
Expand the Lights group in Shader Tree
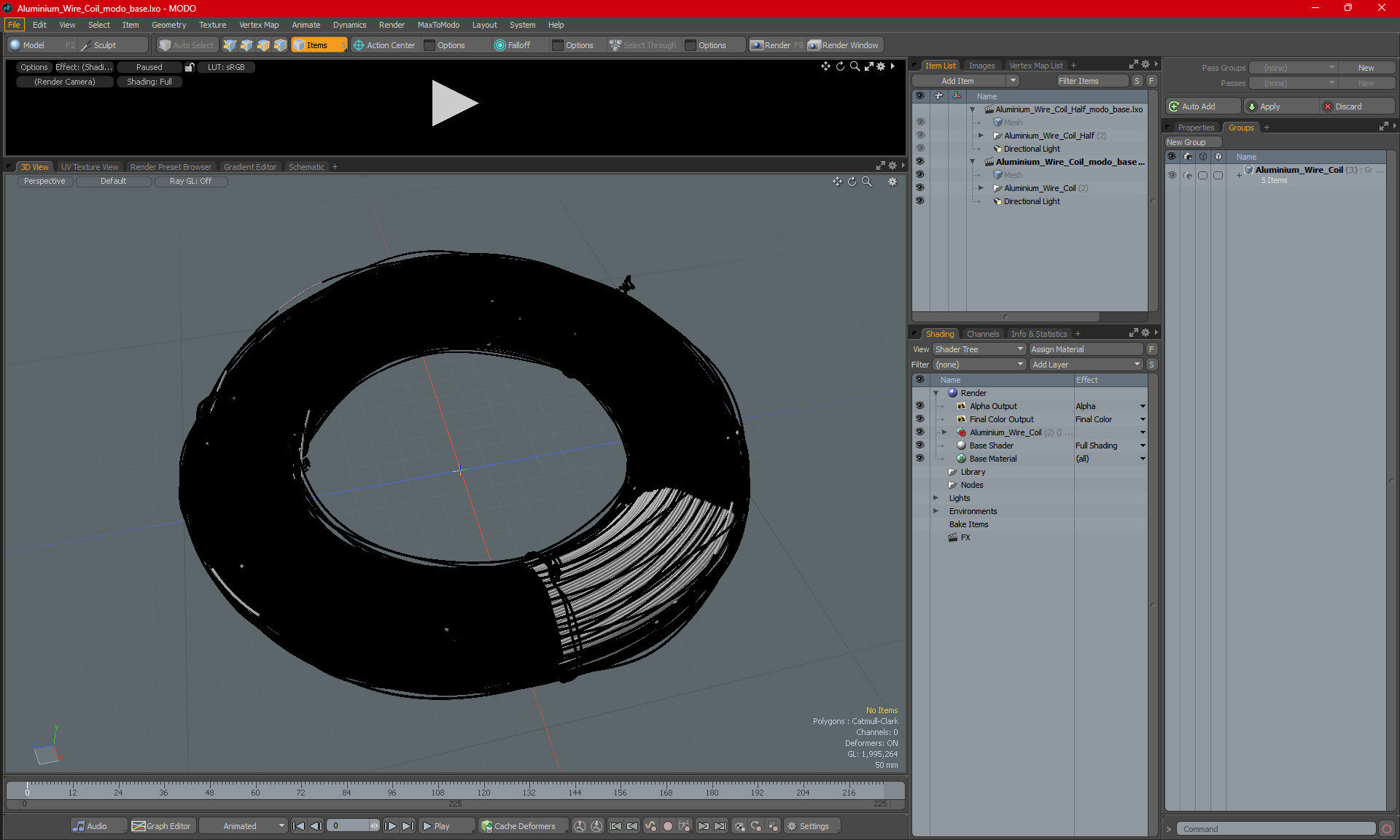click(x=936, y=498)
